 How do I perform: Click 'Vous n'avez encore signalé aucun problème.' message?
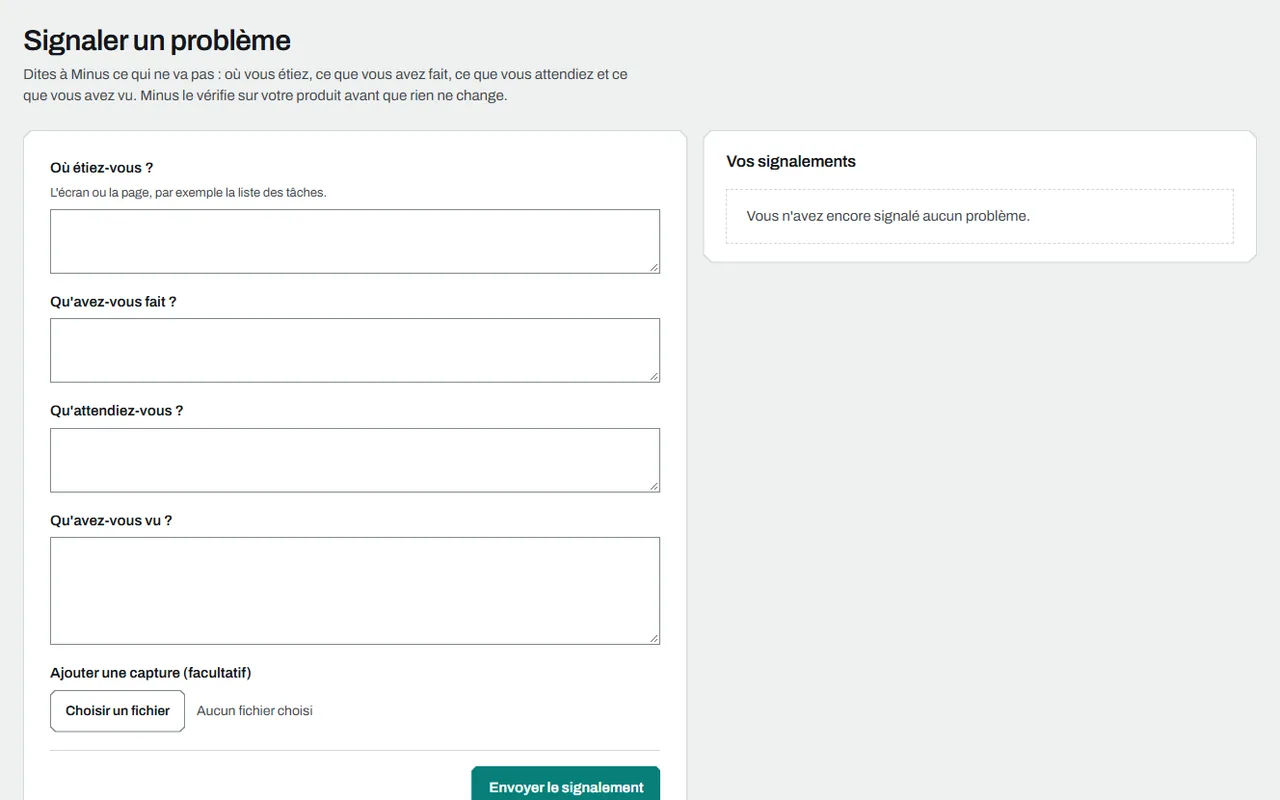(888, 216)
